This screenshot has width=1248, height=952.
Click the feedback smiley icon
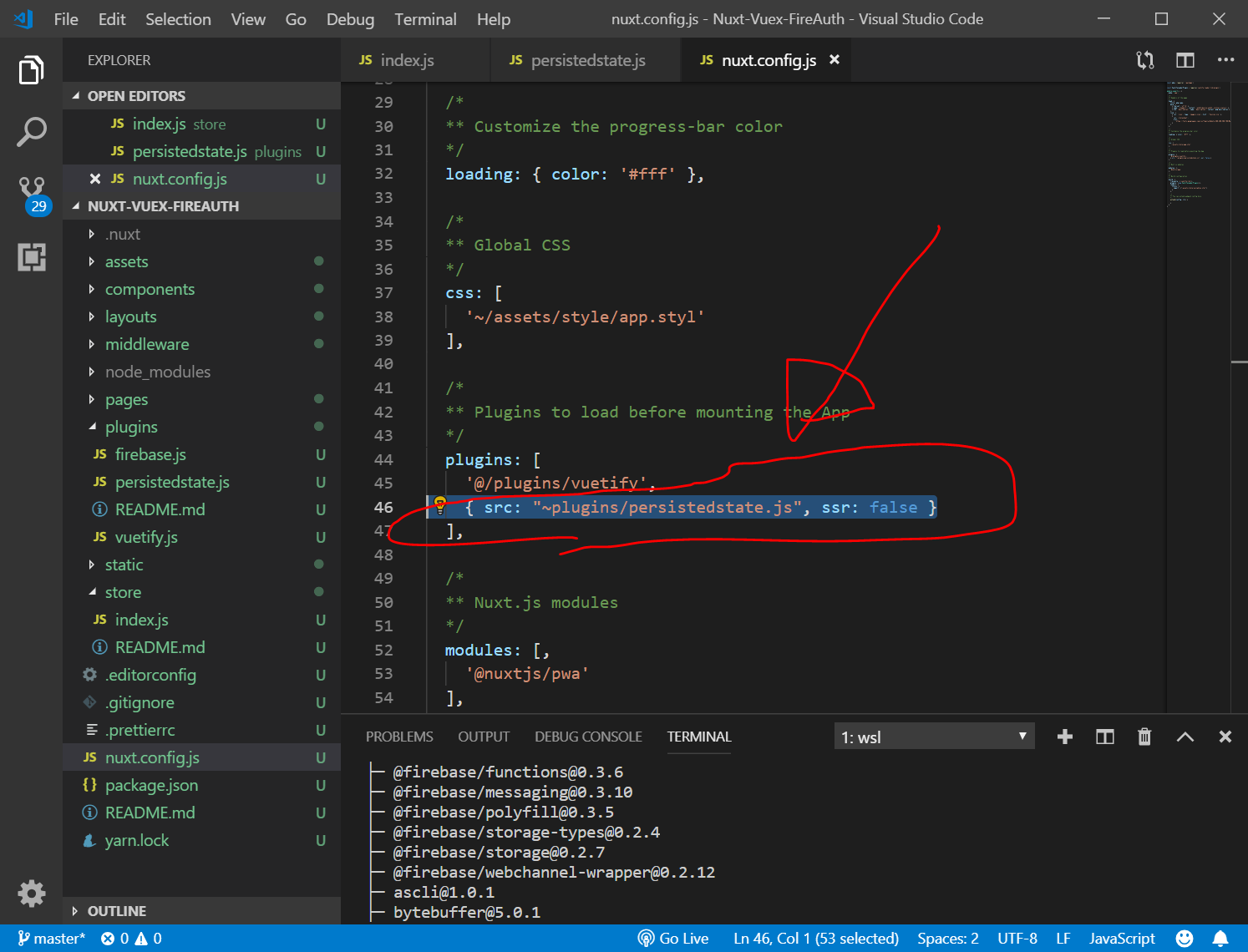click(x=1185, y=939)
